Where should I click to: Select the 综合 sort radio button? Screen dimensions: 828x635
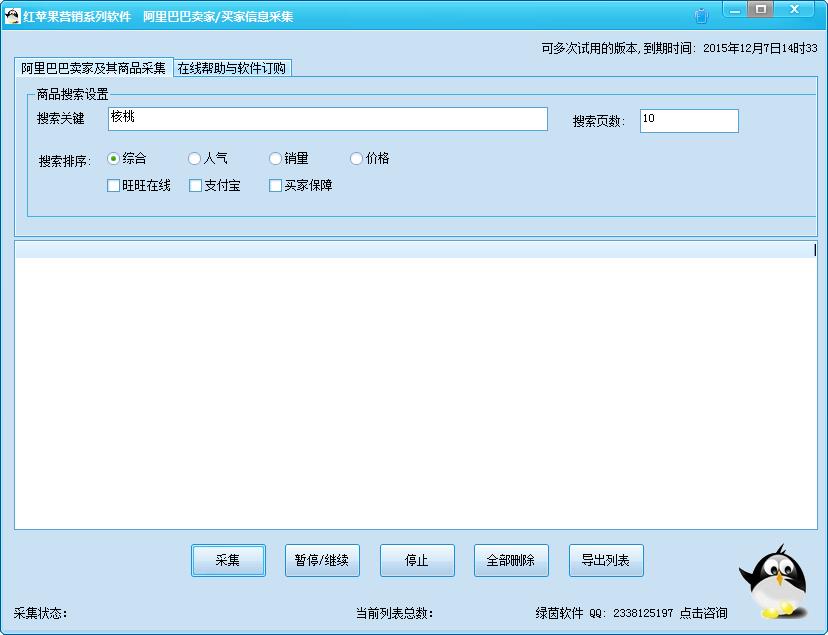pyautogui.click(x=113, y=158)
